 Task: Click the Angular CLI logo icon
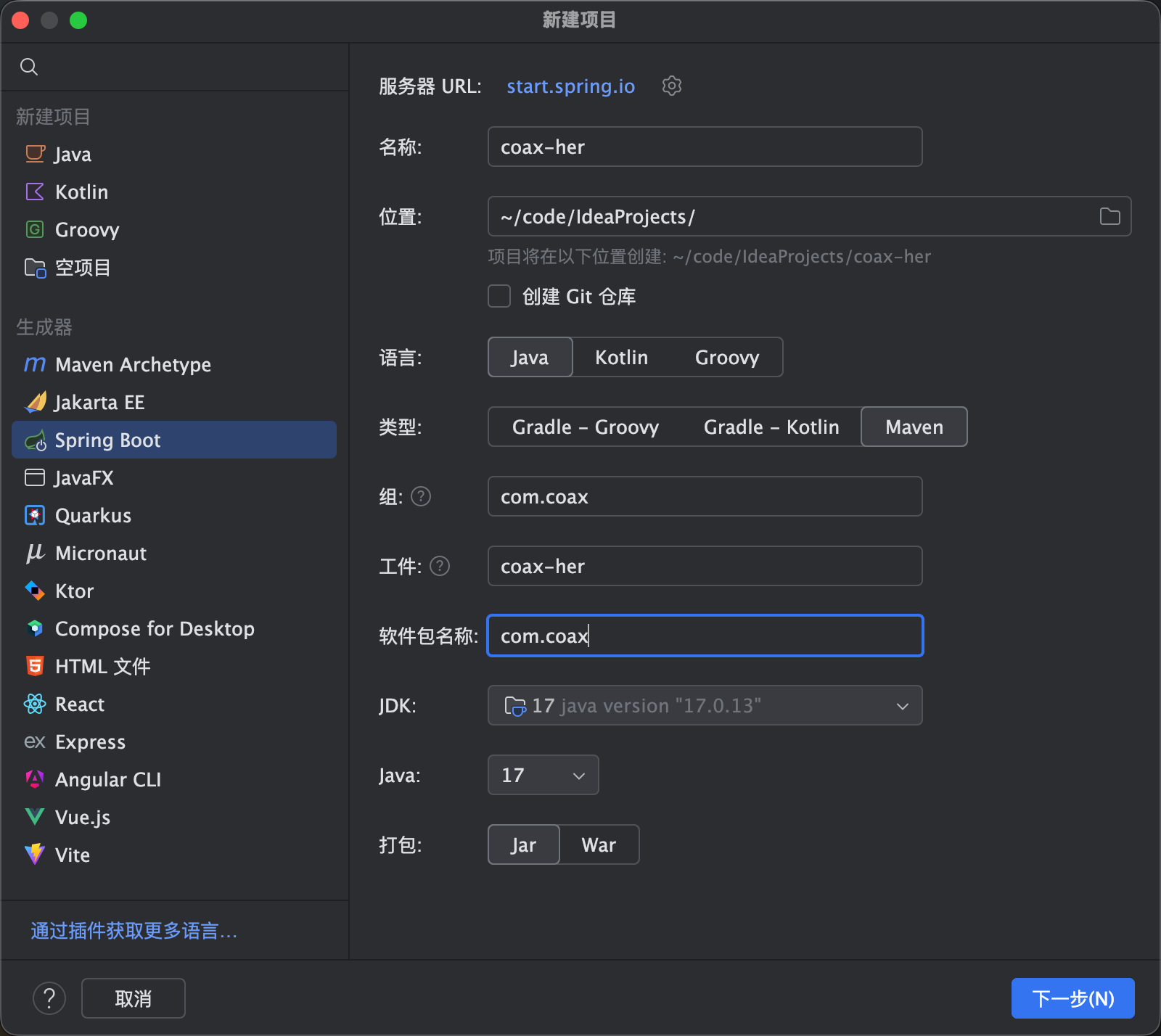35,779
